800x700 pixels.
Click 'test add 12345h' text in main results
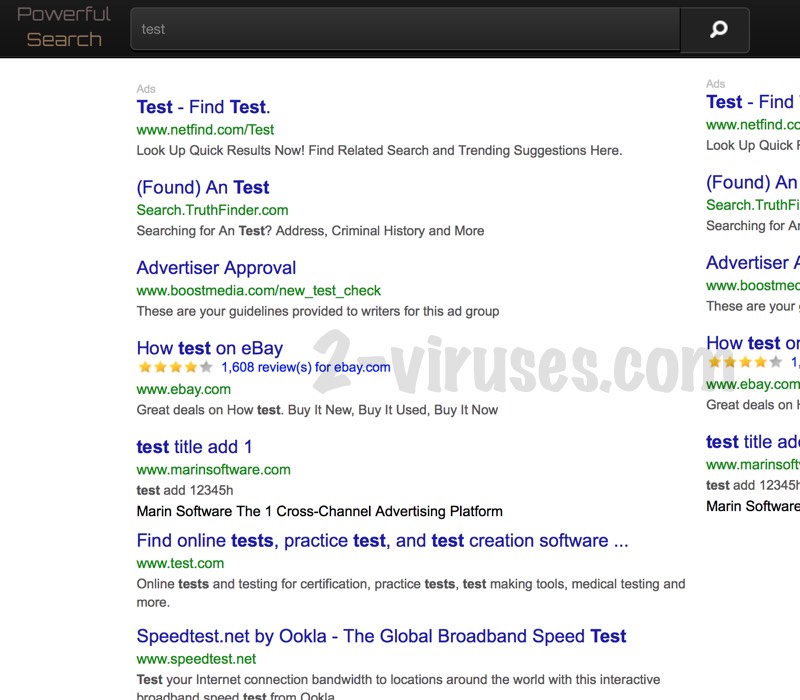pos(185,490)
